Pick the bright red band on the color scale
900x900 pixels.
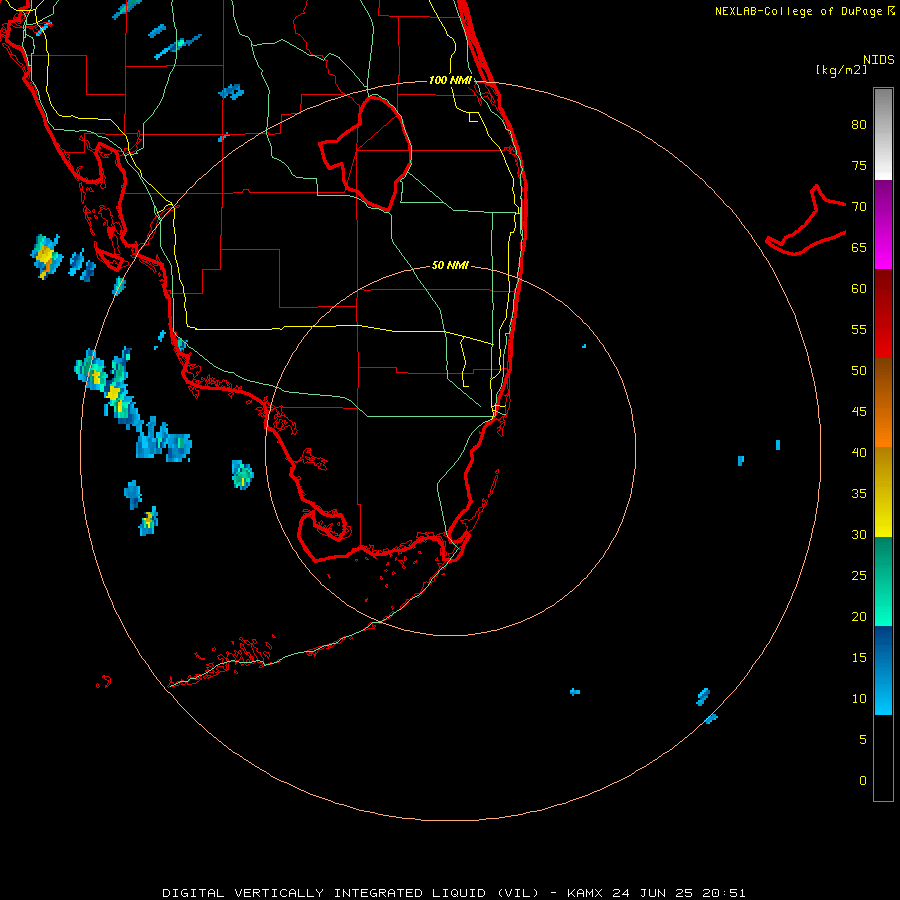883,314
